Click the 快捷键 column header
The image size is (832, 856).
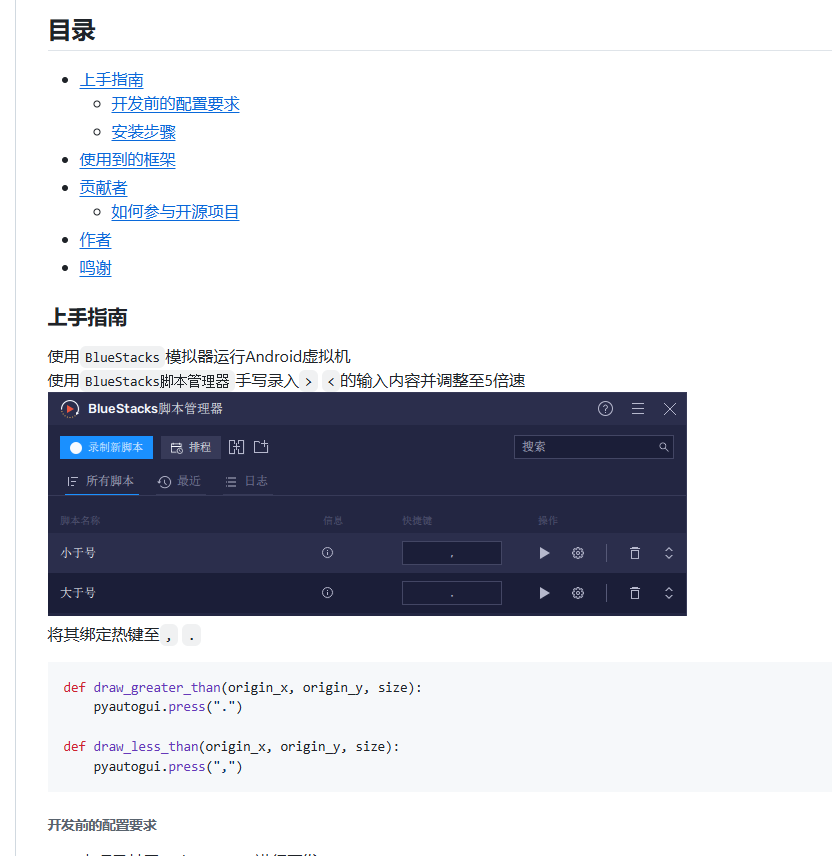(417, 521)
